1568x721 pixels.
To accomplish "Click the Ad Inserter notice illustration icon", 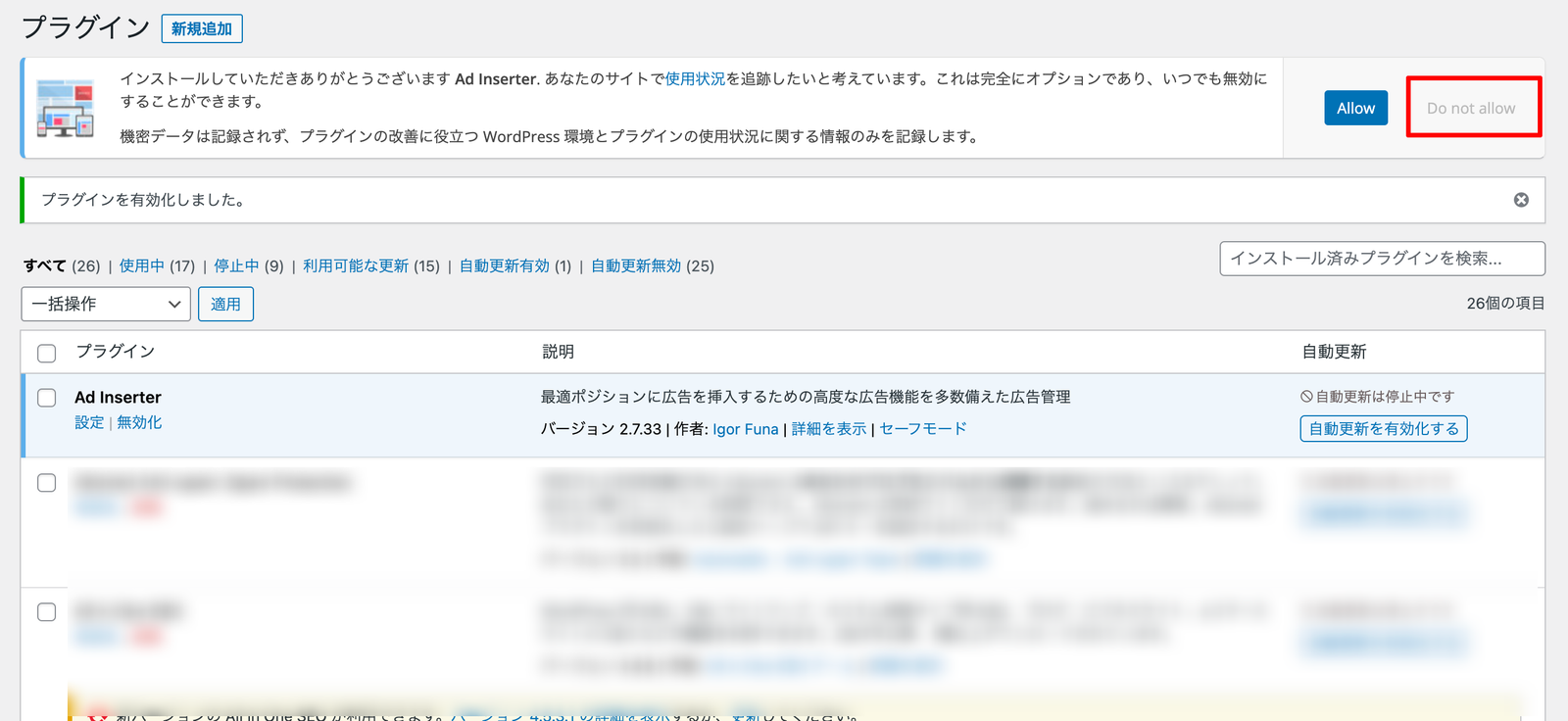I will tap(65, 108).
